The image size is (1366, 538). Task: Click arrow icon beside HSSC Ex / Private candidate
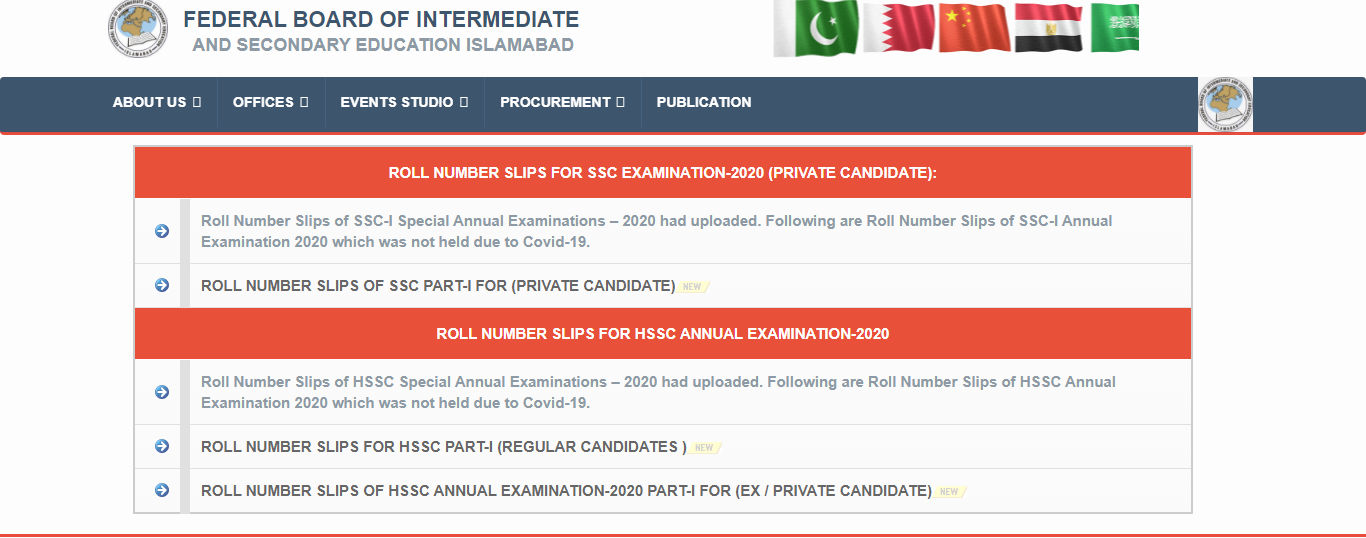(x=162, y=491)
